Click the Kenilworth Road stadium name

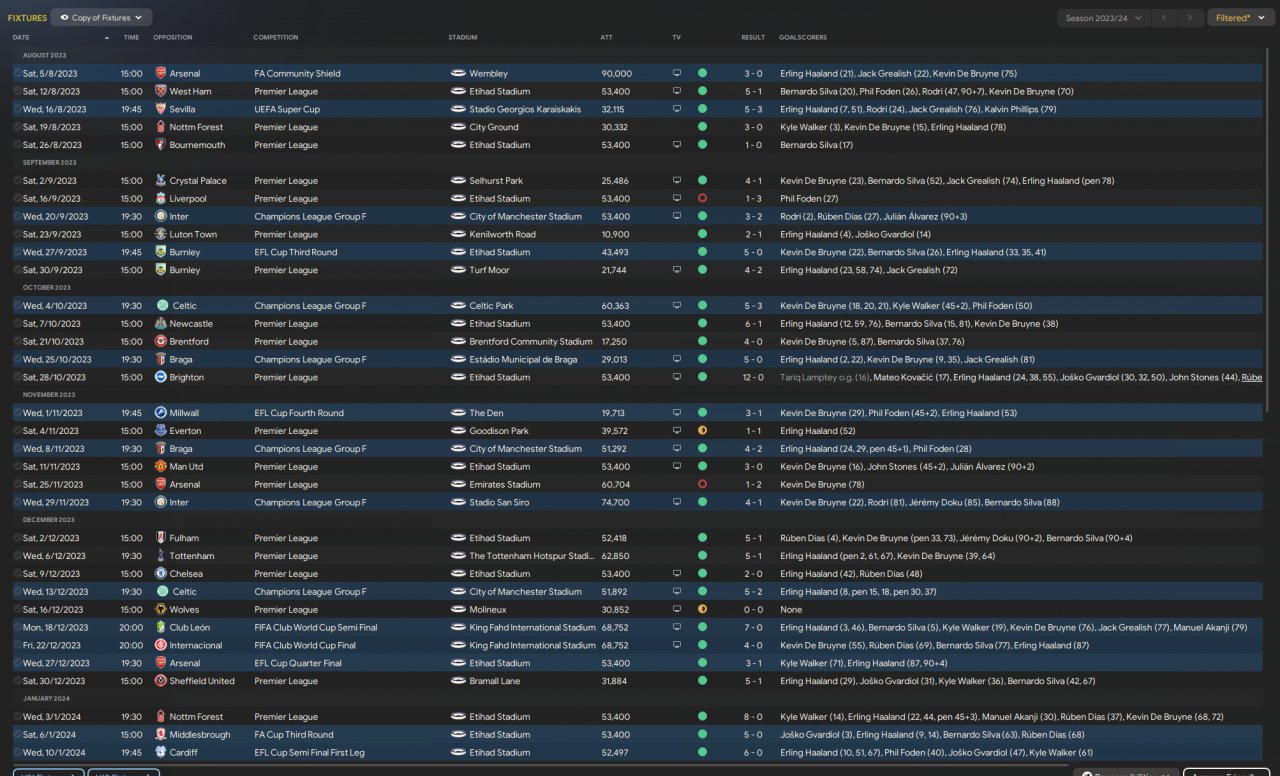click(x=502, y=234)
